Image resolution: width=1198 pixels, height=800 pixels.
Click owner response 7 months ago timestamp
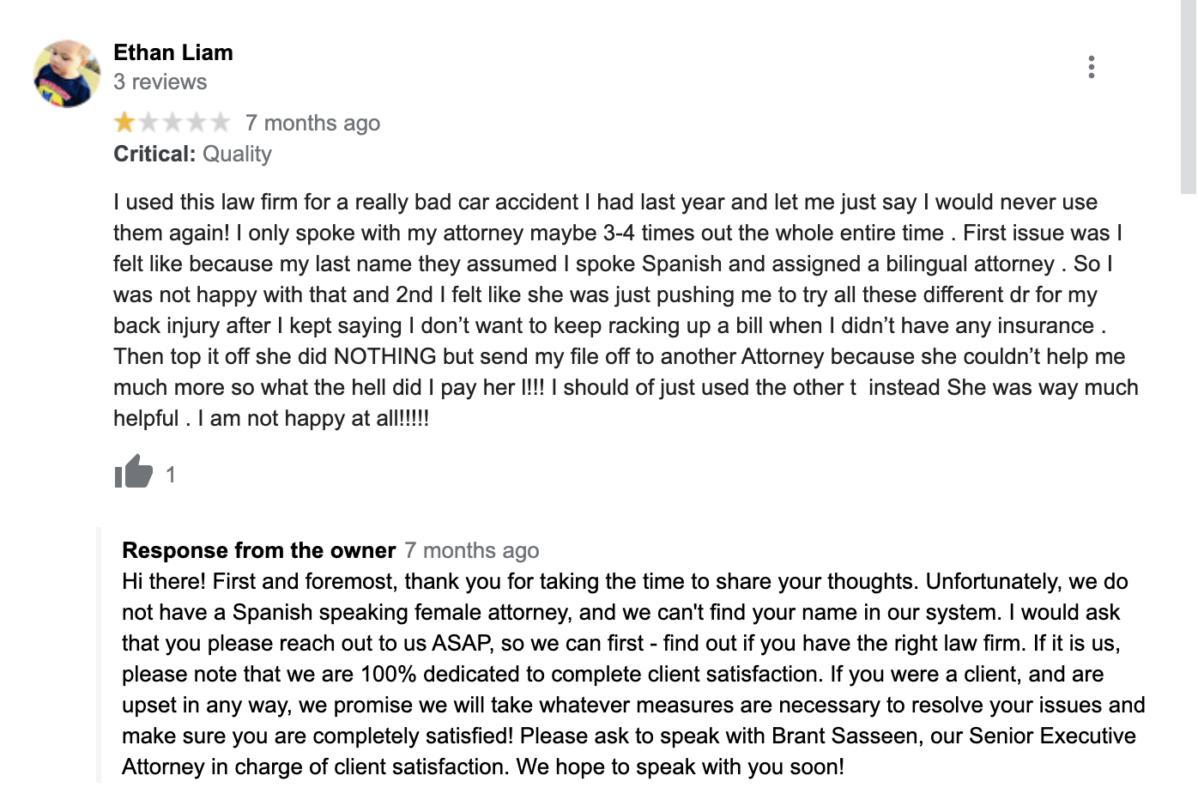coord(471,550)
